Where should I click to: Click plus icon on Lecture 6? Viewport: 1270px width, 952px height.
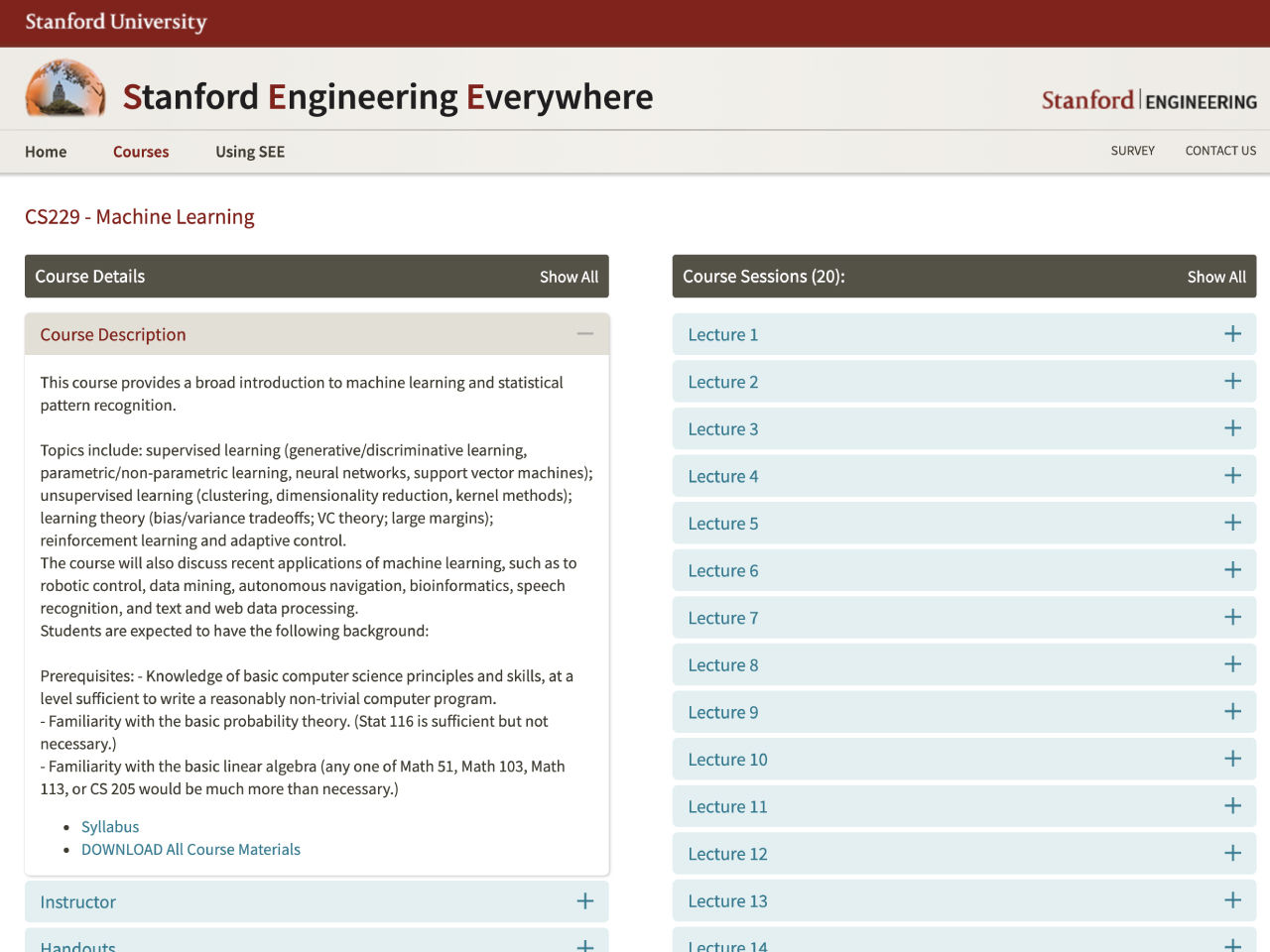[1232, 570]
